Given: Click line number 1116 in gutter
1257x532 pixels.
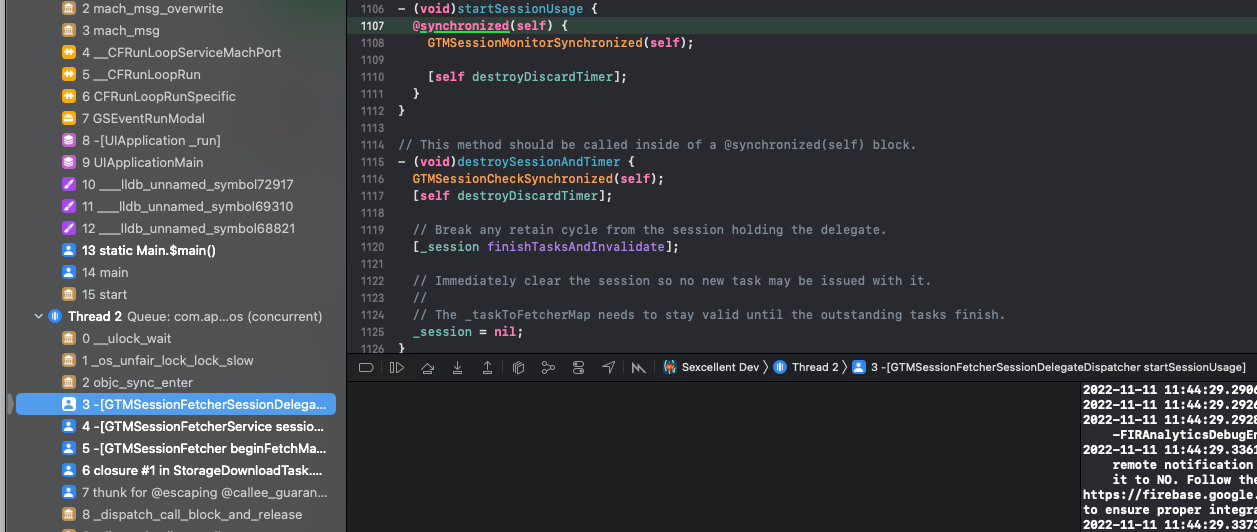Looking at the screenshot, I should click(x=371, y=179).
